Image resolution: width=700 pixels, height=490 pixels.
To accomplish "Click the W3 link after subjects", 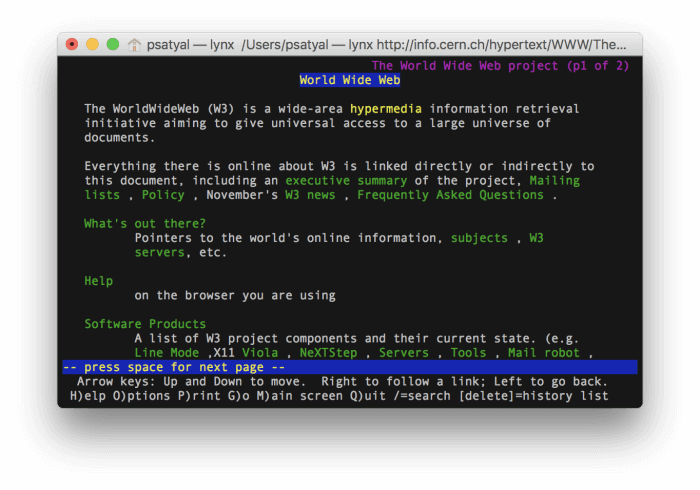I will tap(537, 238).
